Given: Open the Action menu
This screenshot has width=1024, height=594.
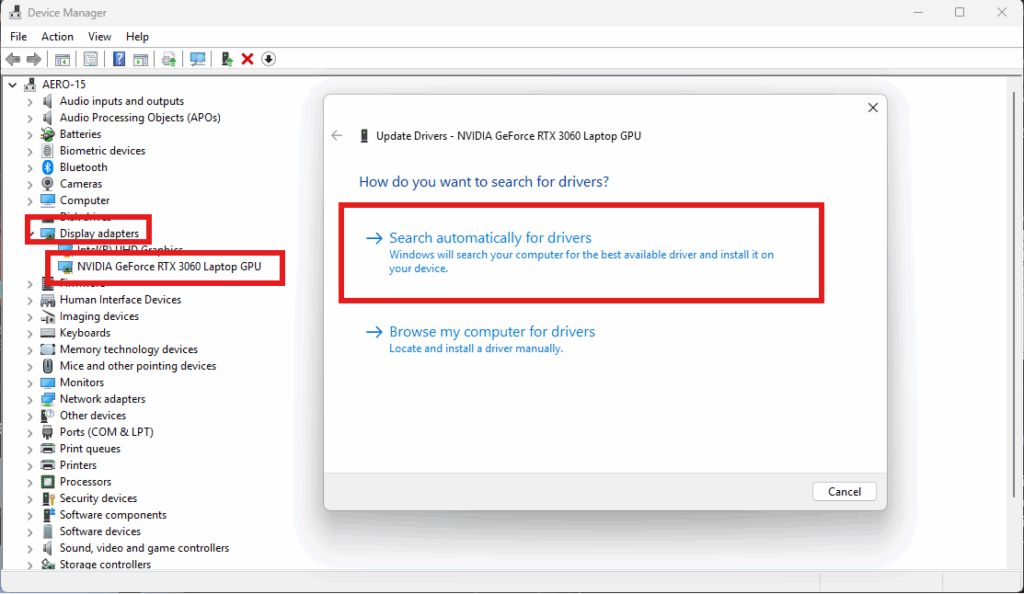Looking at the screenshot, I should click(57, 37).
